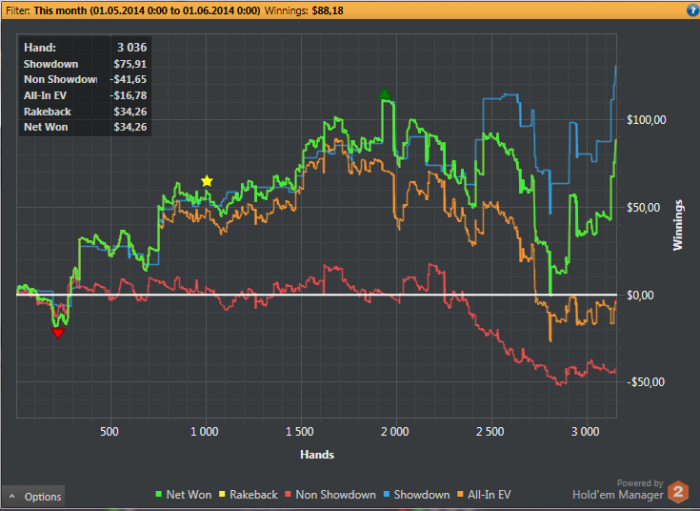Screen dimensions: 700x511
Task: Click the Options arrow chevron
Action: (x=12, y=496)
